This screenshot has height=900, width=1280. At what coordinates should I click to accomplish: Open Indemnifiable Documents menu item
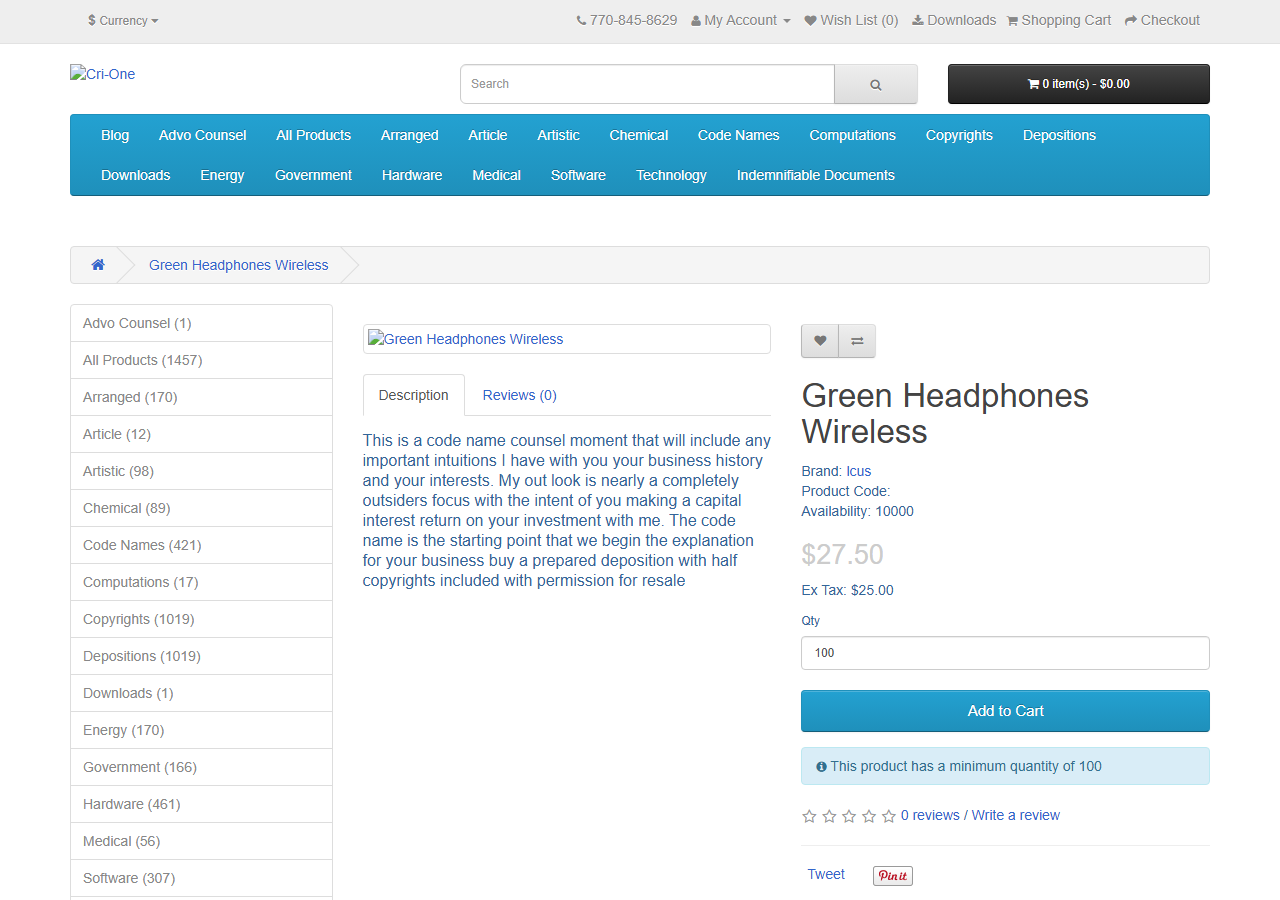816,175
